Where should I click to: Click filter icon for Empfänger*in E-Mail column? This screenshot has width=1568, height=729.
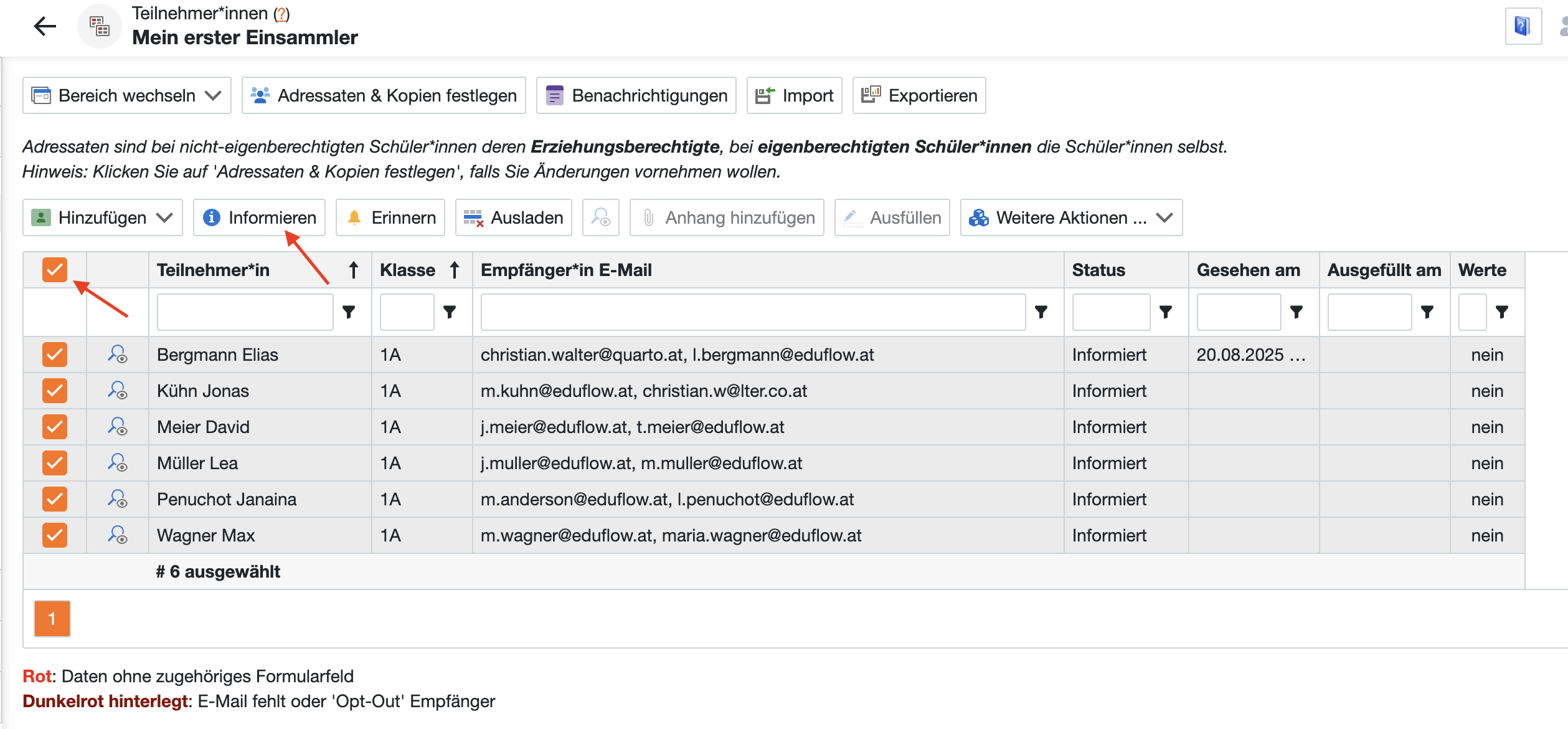(x=1041, y=312)
